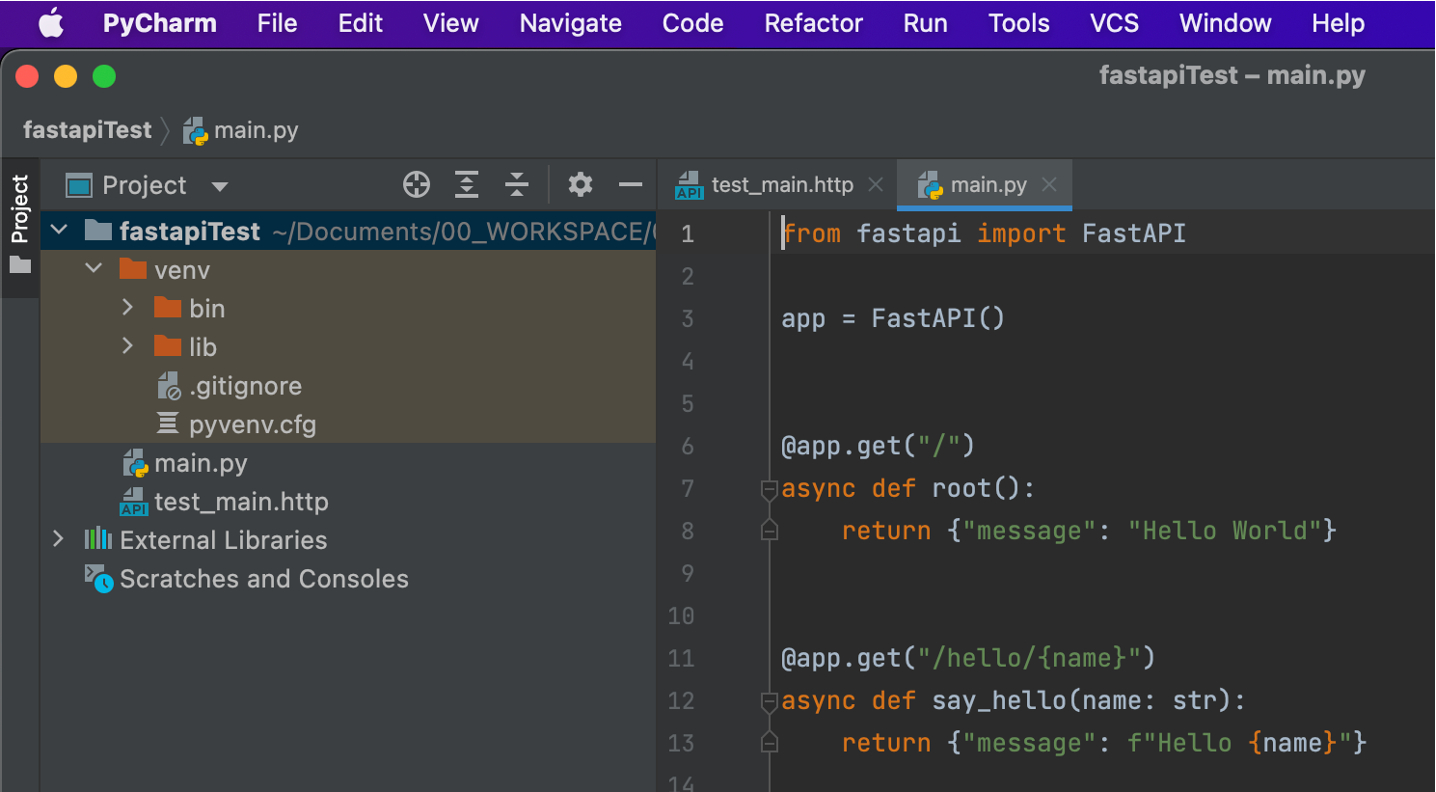Click the app = FastAPI() code line
Viewport: 1436px width, 792px height.
[893, 319]
